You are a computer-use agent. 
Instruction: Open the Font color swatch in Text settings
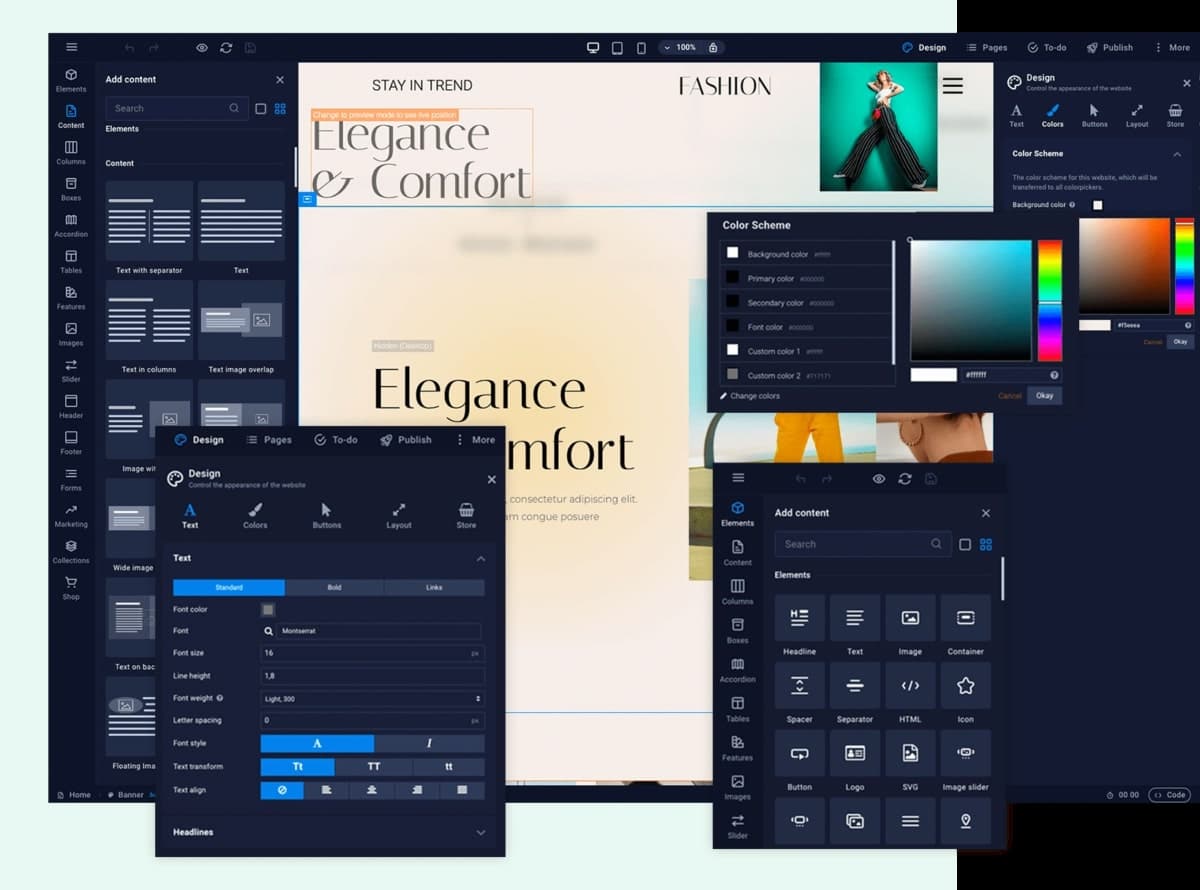(268, 609)
